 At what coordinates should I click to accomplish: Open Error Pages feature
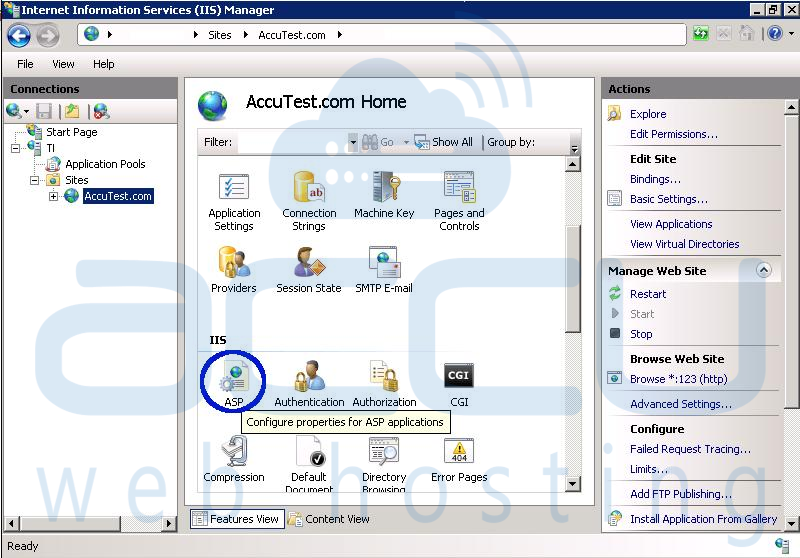459,459
